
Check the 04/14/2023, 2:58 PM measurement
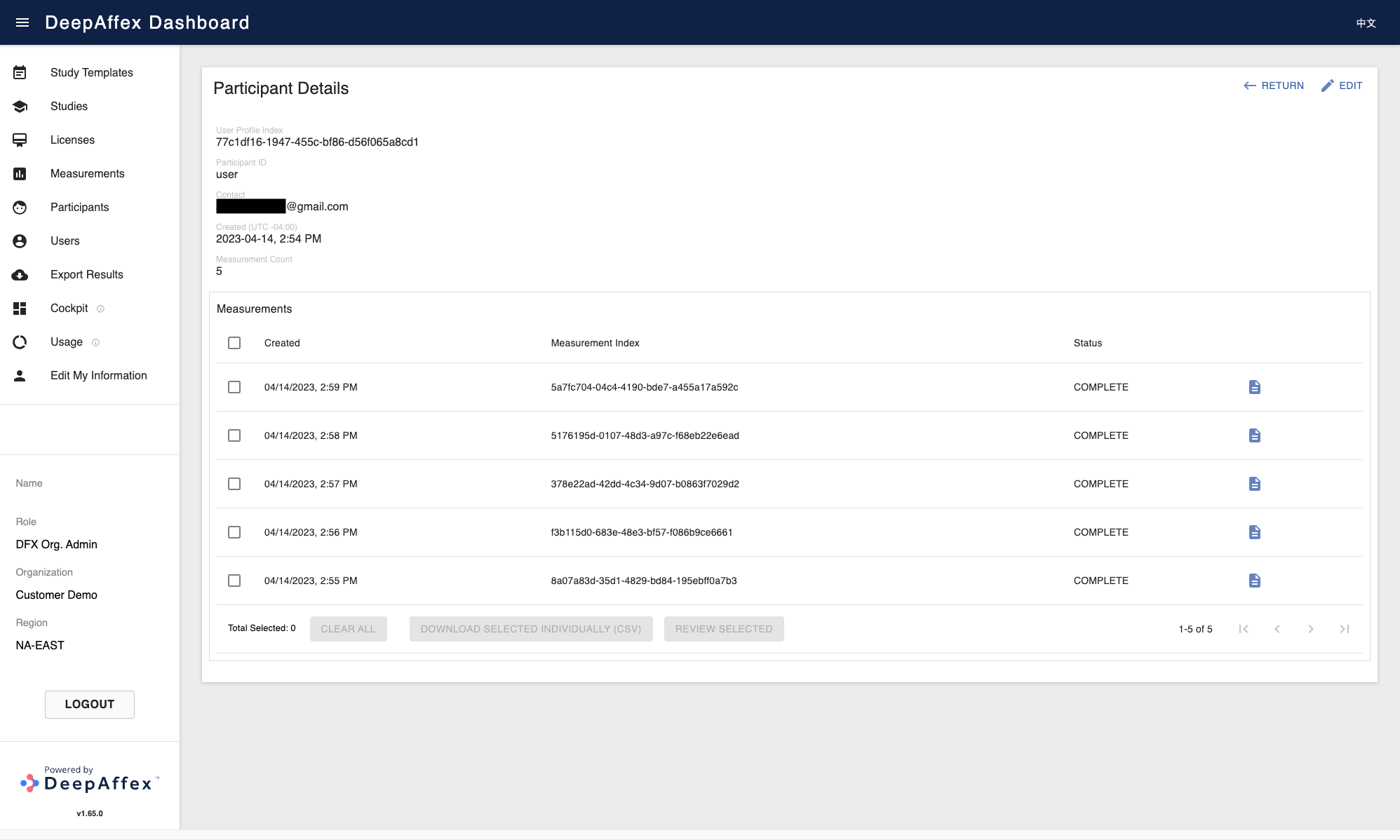(234, 435)
